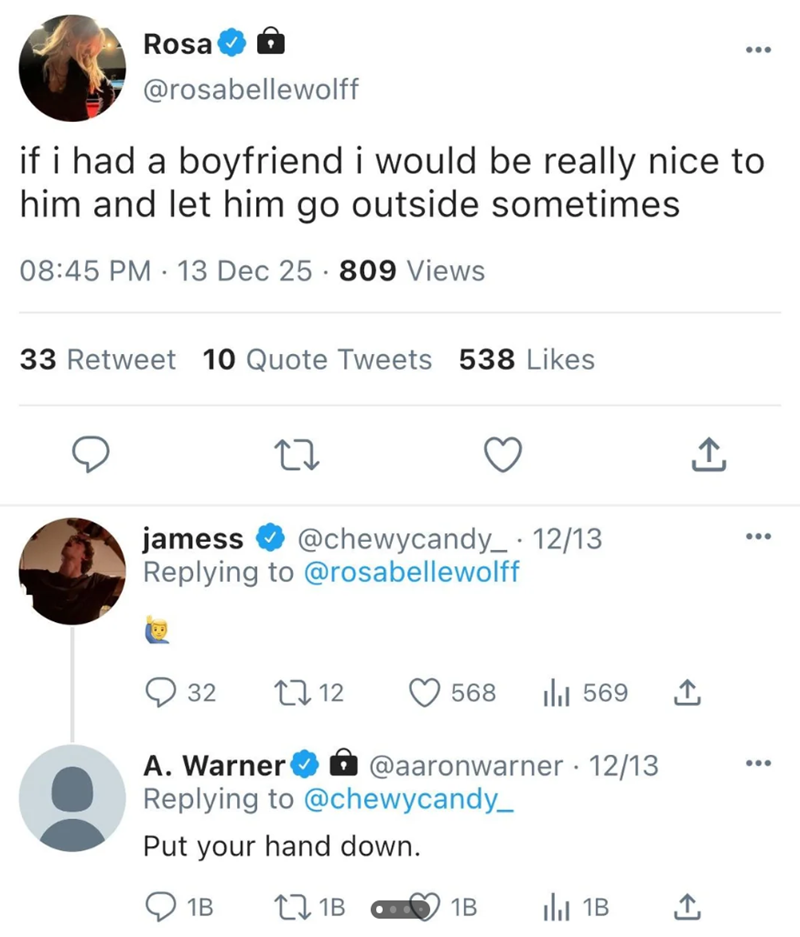Open the more options menu on A. Warner's reply
This screenshot has height=937, width=800.
point(758,762)
